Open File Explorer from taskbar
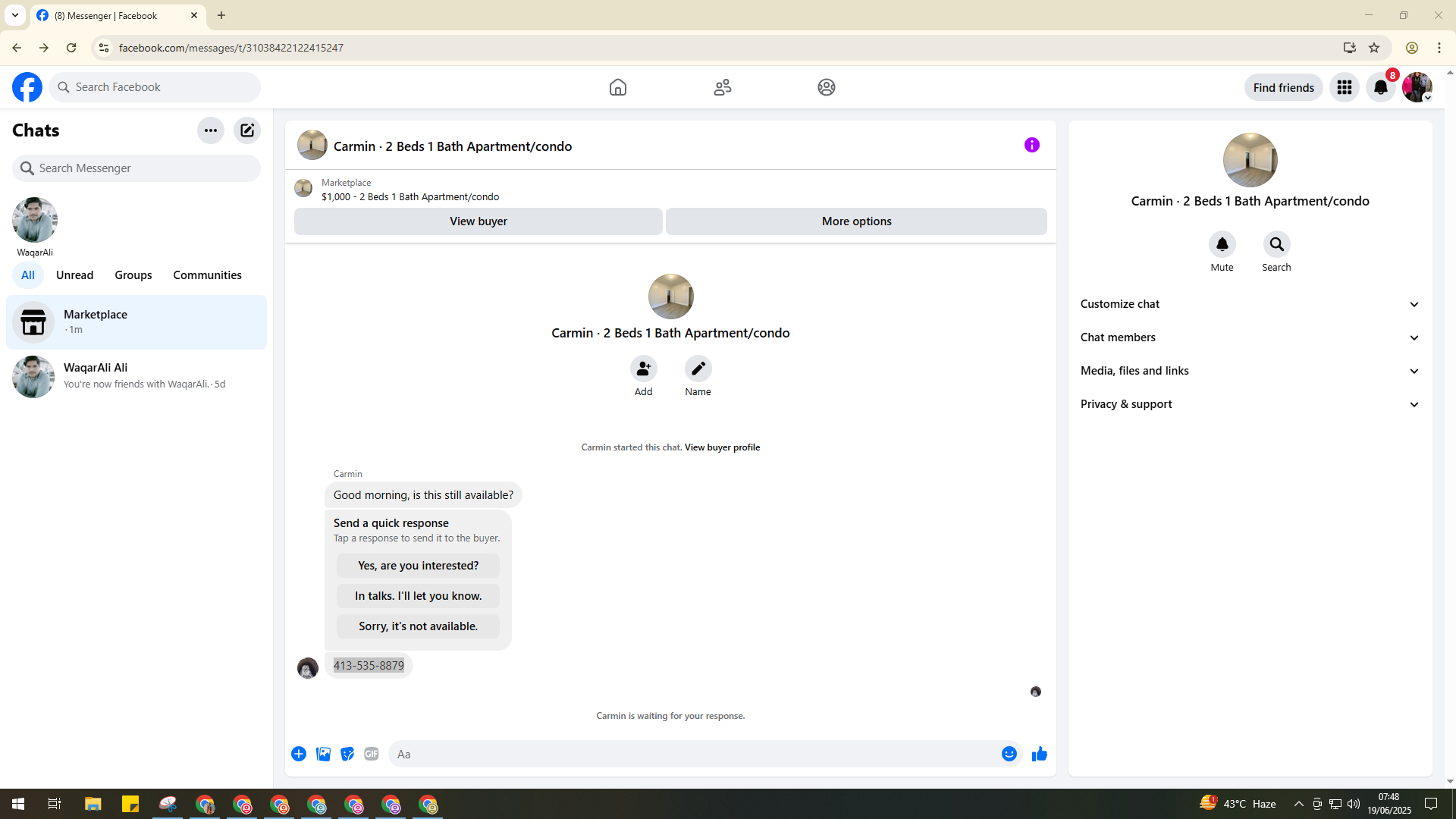Screen dimensions: 1456x819 click(x=93, y=804)
